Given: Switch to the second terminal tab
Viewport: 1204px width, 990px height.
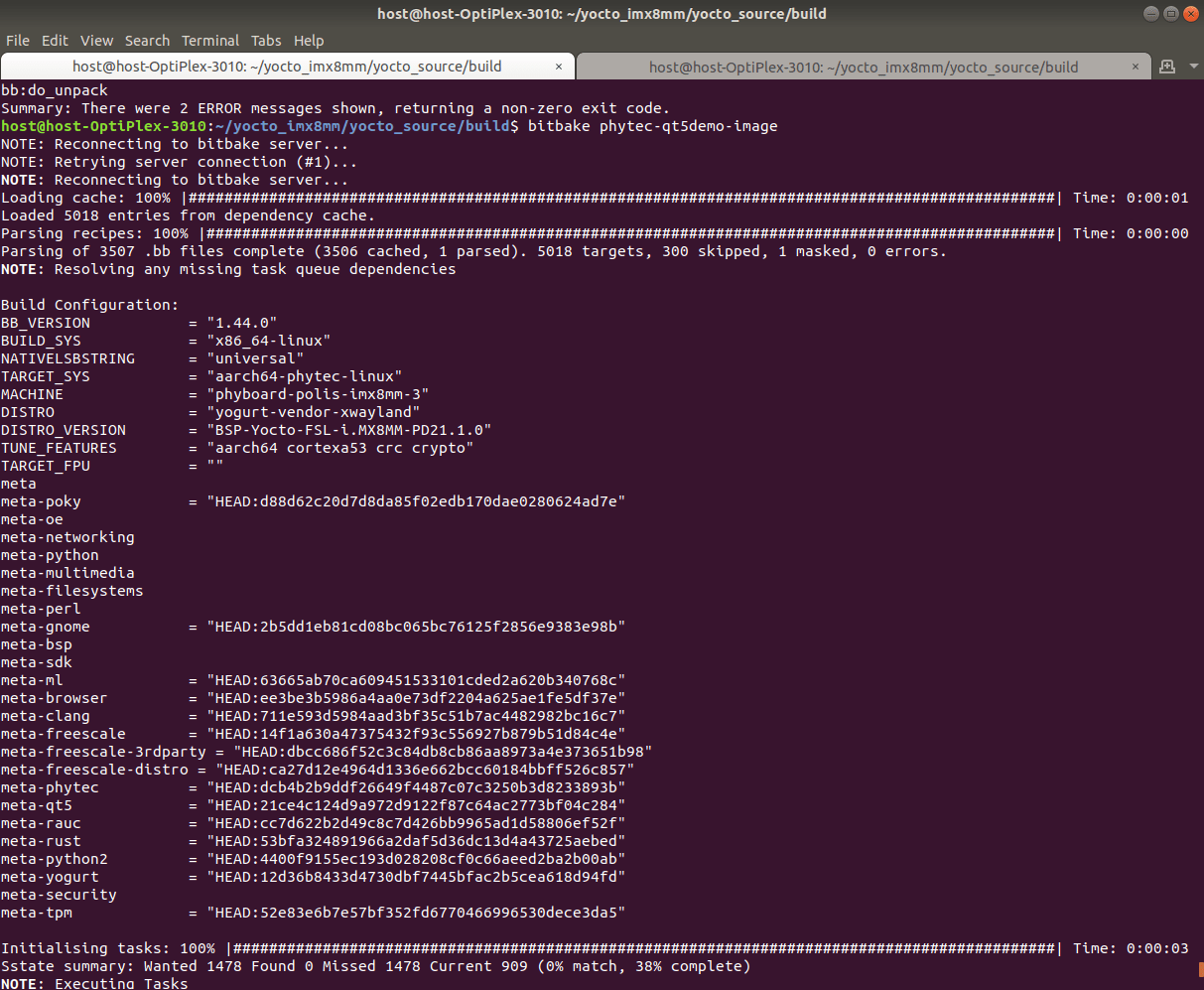Looking at the screenshot, I should (x=864, y=66).
